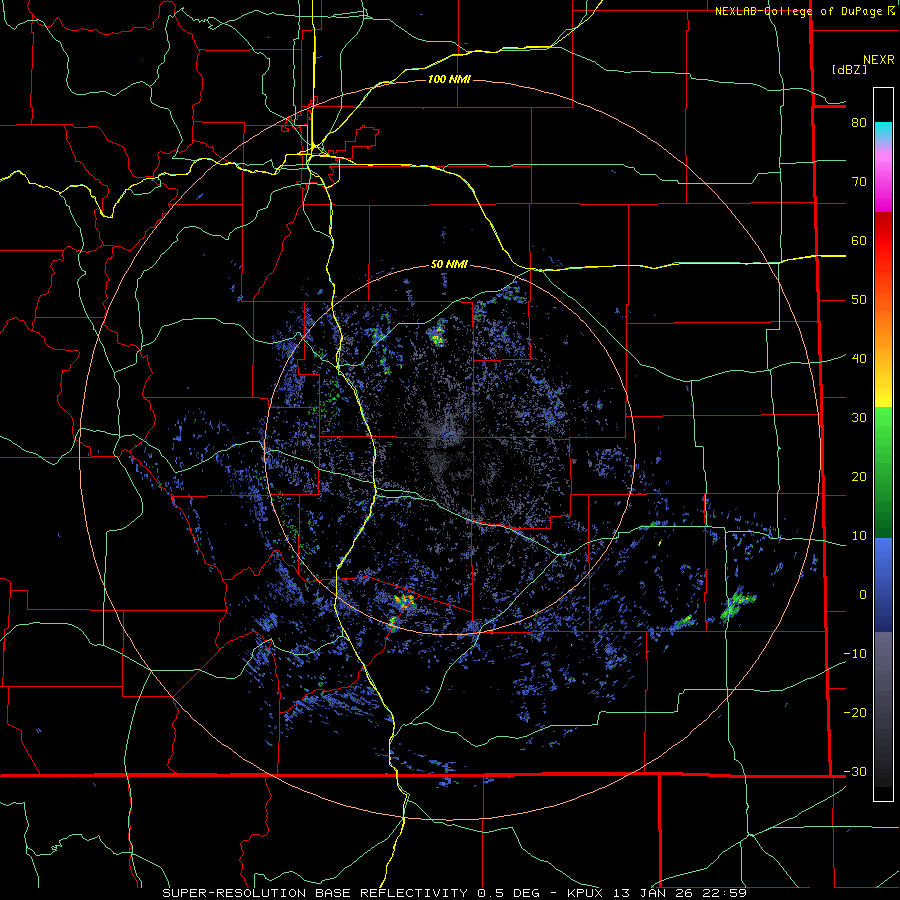Select the -20 dBZ scale value
900x900 pixels.
tap(855, 712)
